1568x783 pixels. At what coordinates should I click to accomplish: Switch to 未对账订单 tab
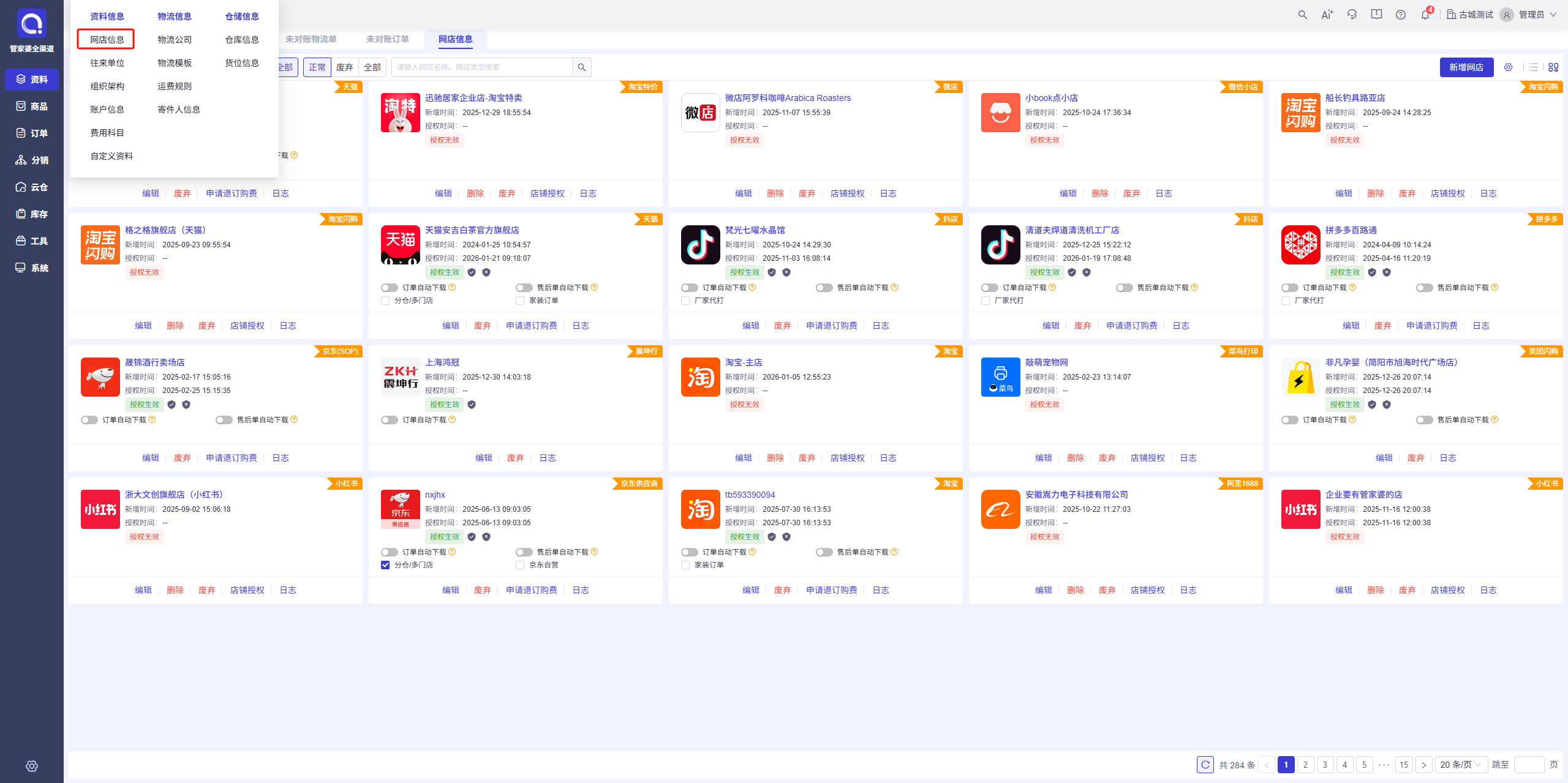point(387,39)
